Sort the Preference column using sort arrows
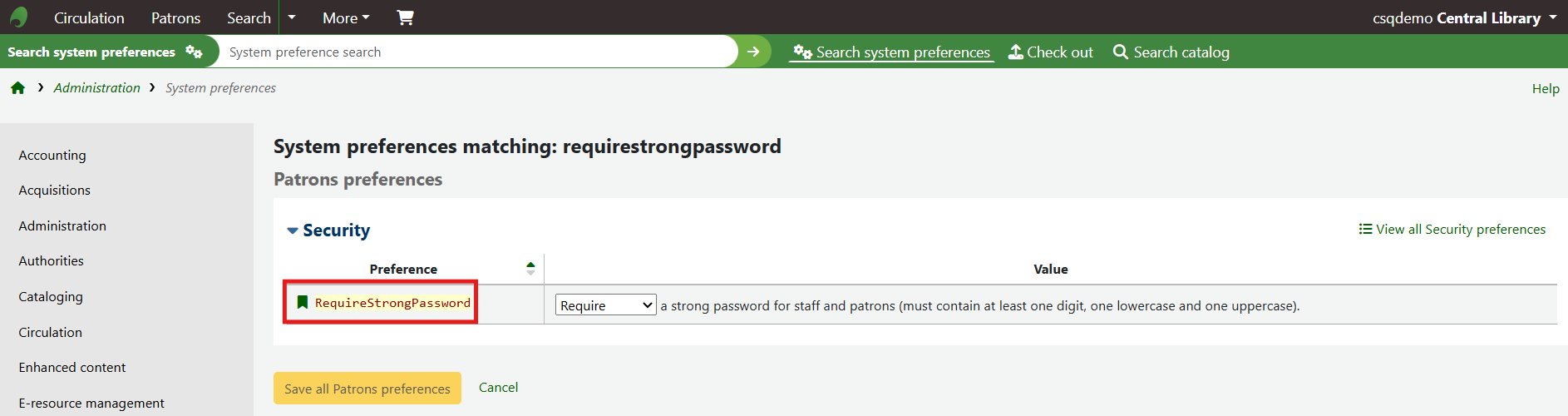This screenshot has width=1568, height=416. click(530, 268)
